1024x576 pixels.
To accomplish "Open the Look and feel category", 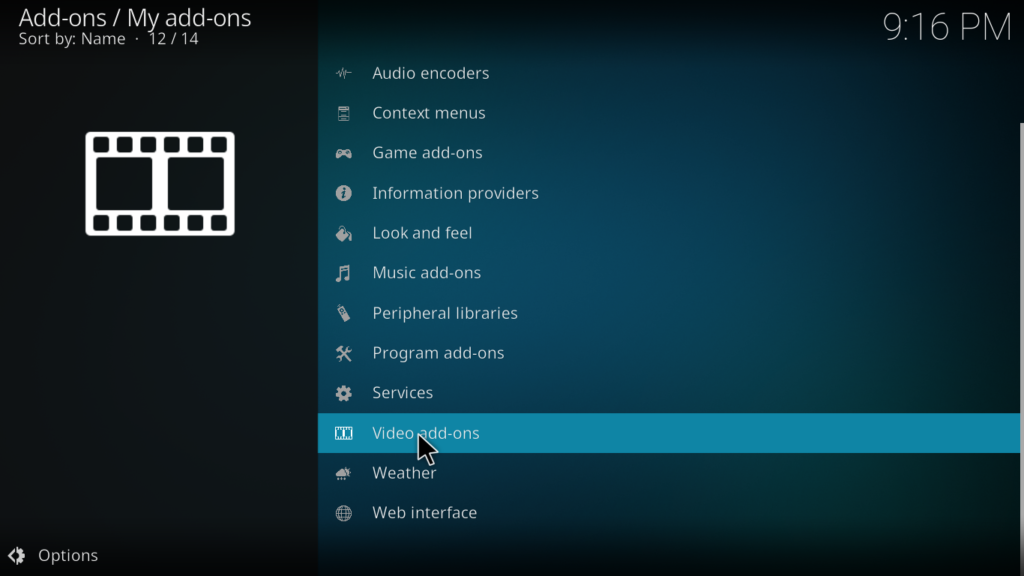I will [422, 233].
